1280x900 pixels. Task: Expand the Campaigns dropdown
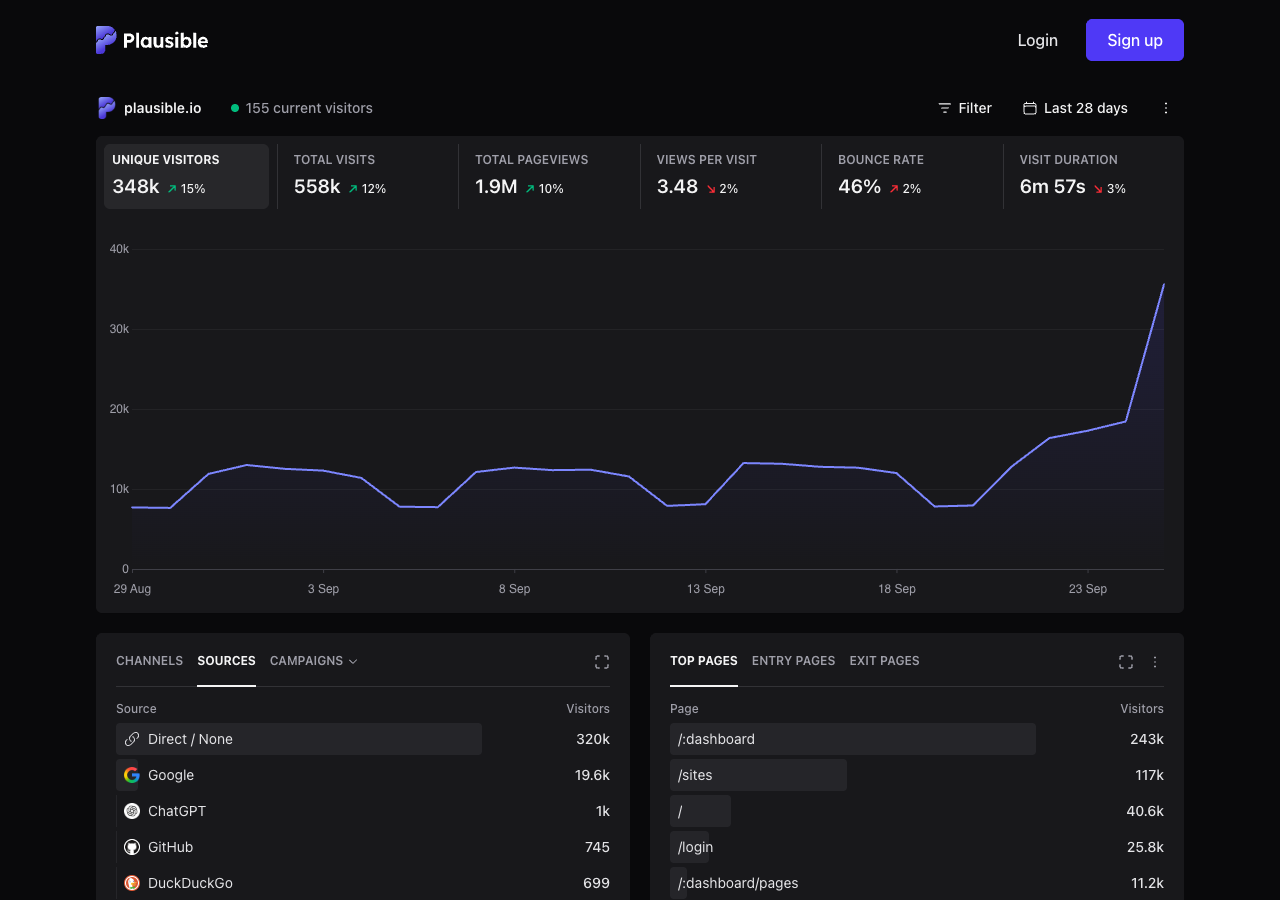314,661
